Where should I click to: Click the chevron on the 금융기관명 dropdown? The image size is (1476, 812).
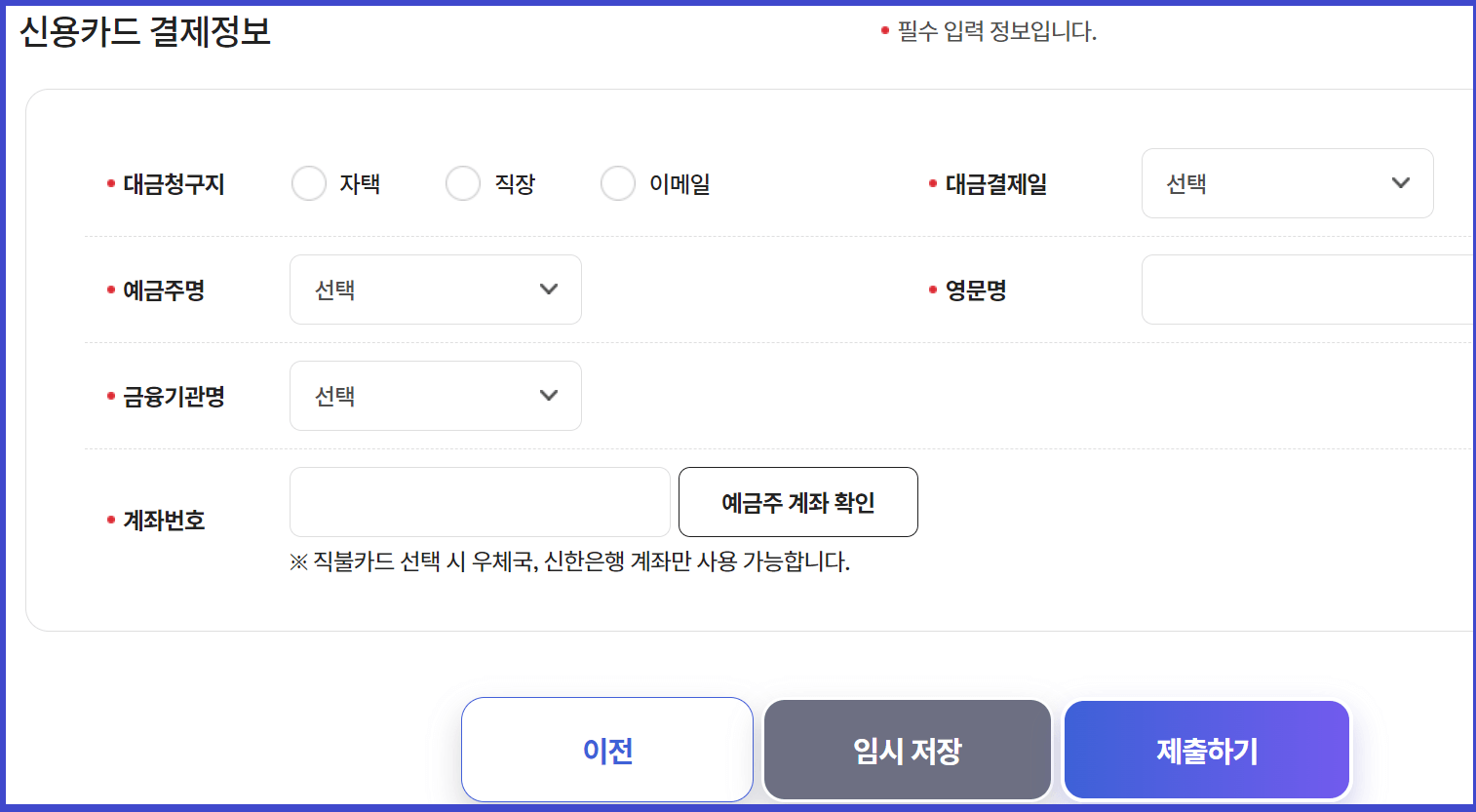[x=548, y=395]
